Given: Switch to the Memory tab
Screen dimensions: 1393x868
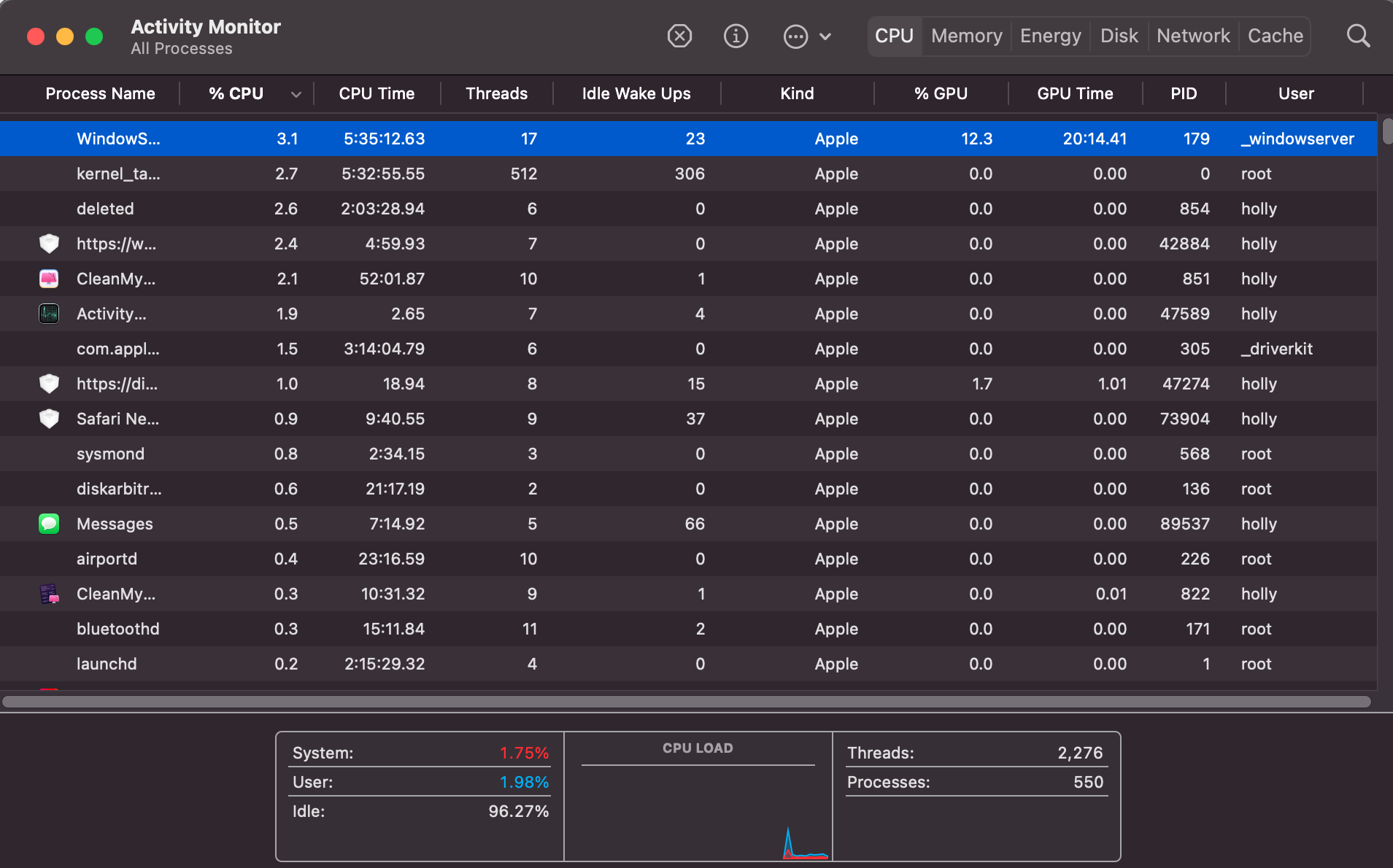Looking at the screenshot, I should point(966,36).
